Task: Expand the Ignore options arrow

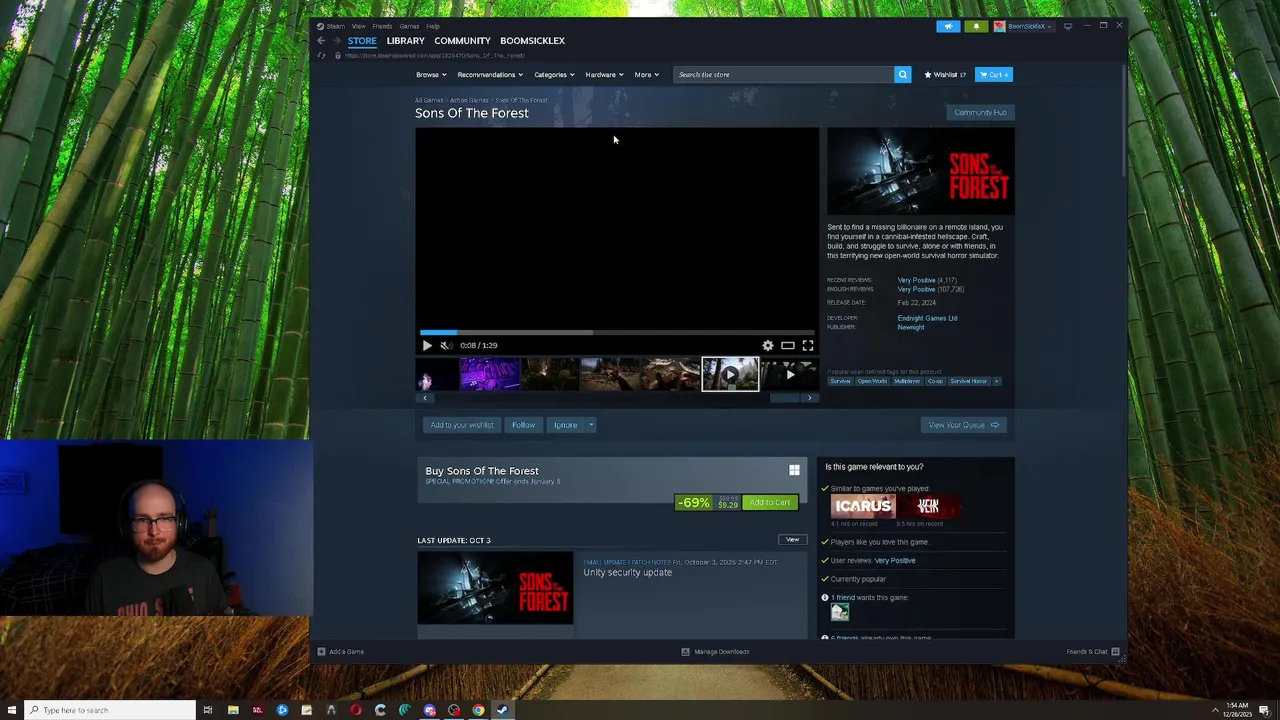Action: point(591,425)
